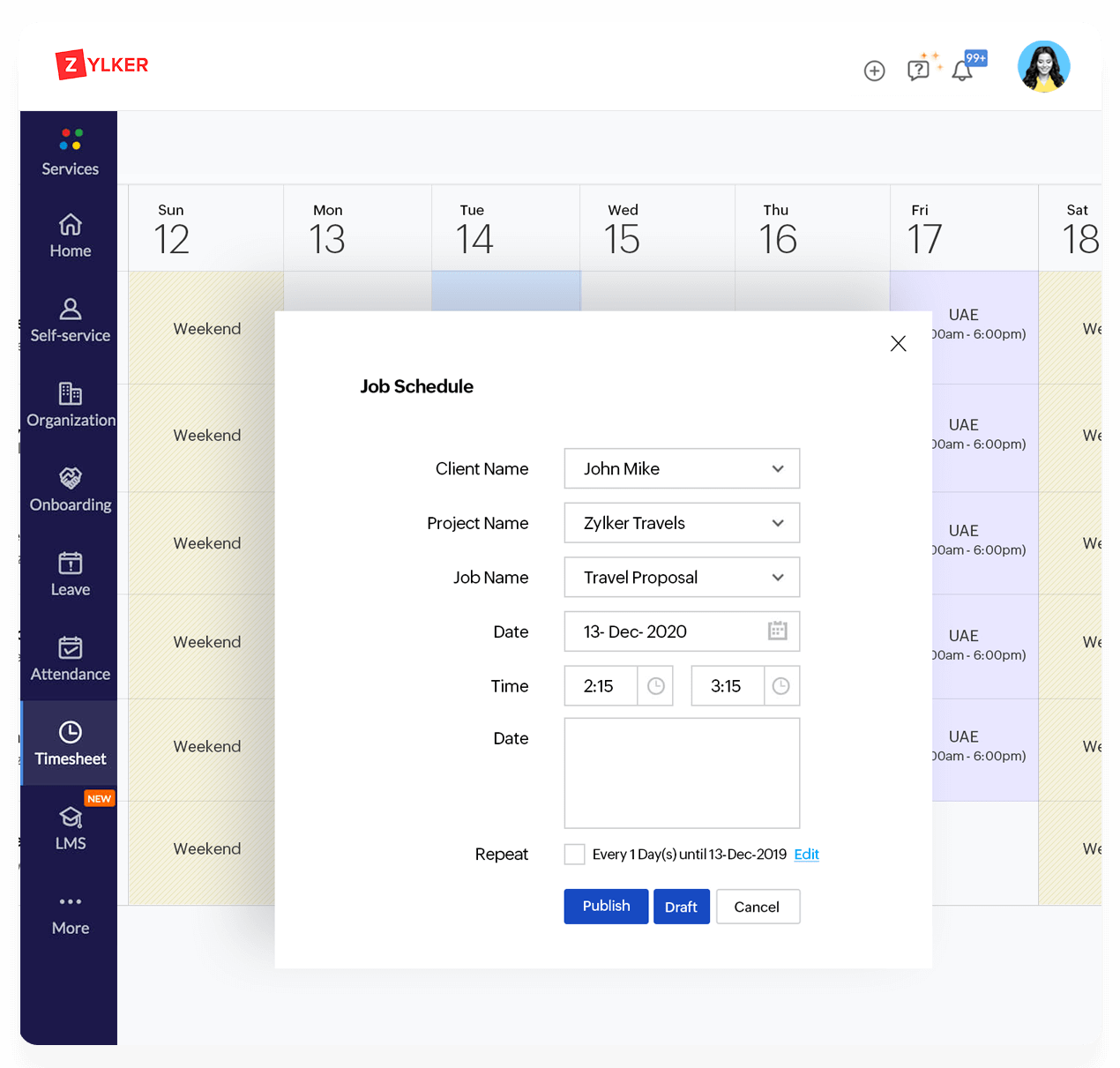
Task: Open notifications bell with 99+ badge
Action: 963,70
